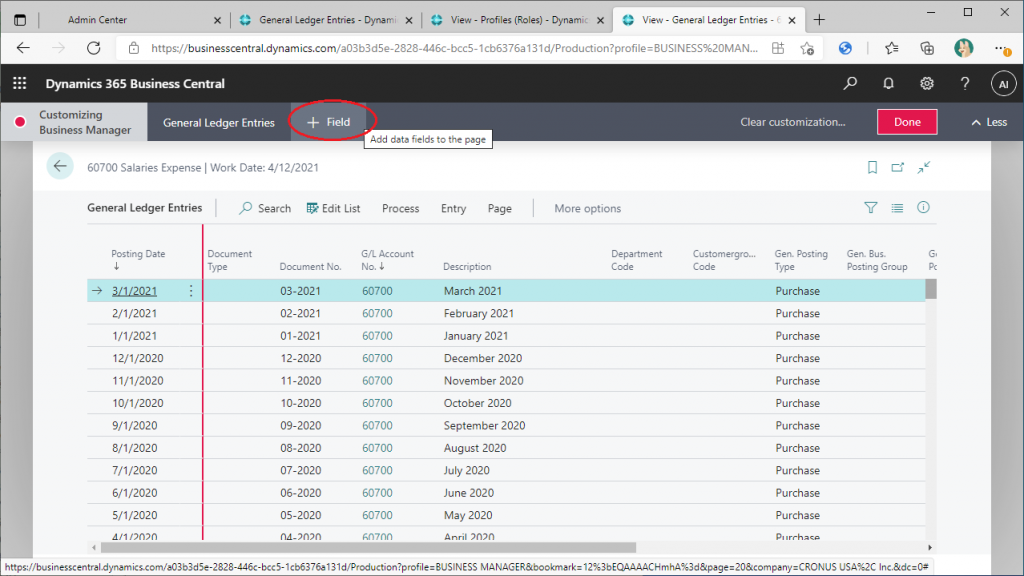This screenshot has height=576, width=1024.
Task: Open notifications bell icon
Action: [888, 84]
